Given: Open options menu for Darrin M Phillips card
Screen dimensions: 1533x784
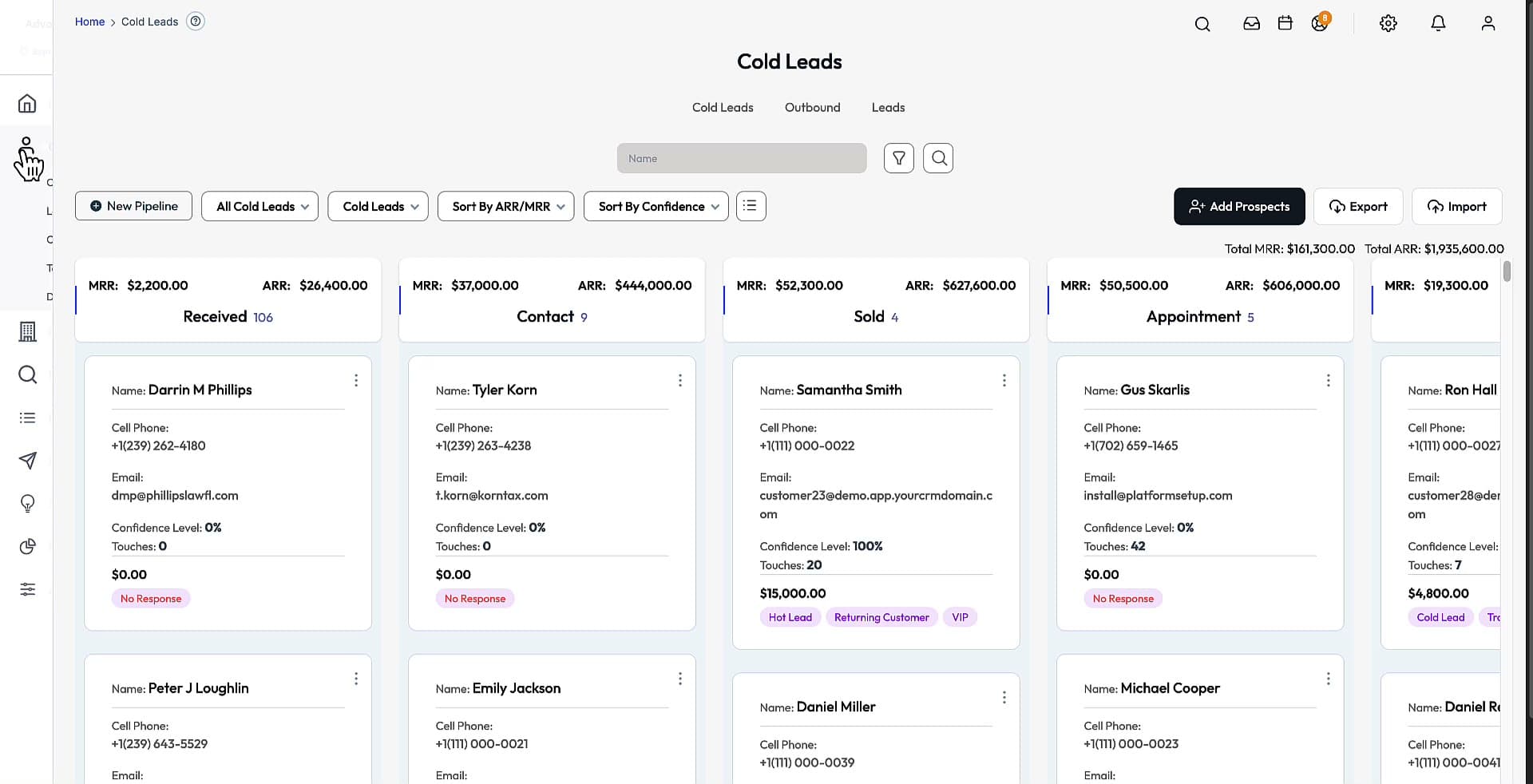Looking at the screenshot, I should coord(356,381).
